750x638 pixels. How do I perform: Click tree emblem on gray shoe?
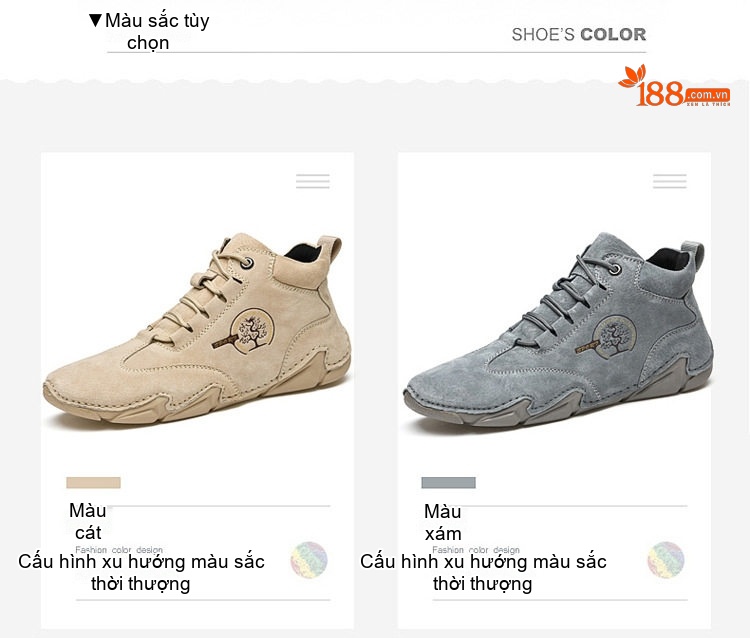coord(614,337)
